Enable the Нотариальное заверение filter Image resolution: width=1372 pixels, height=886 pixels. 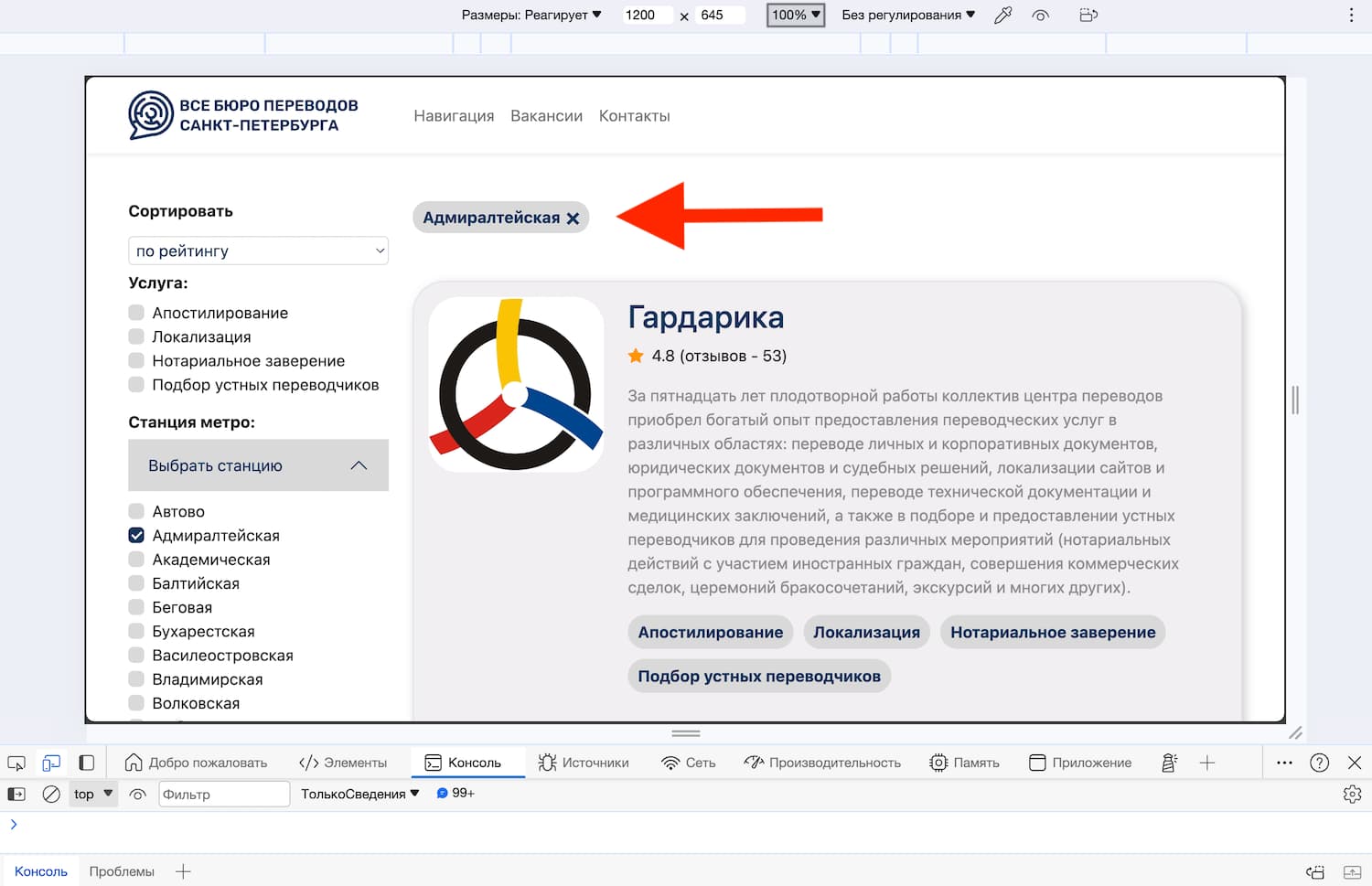136,360
